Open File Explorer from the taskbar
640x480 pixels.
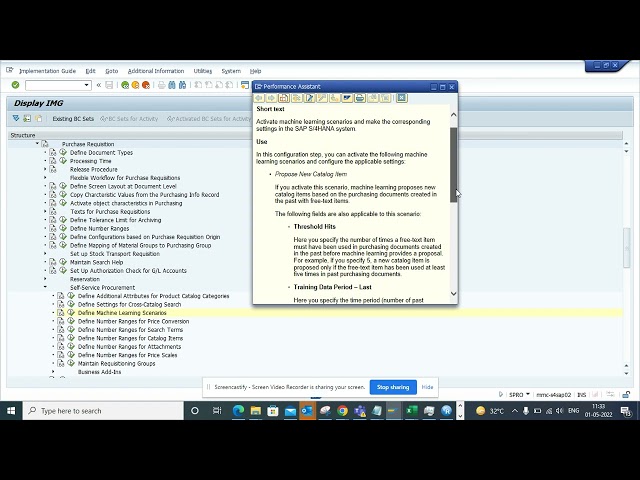256,411
